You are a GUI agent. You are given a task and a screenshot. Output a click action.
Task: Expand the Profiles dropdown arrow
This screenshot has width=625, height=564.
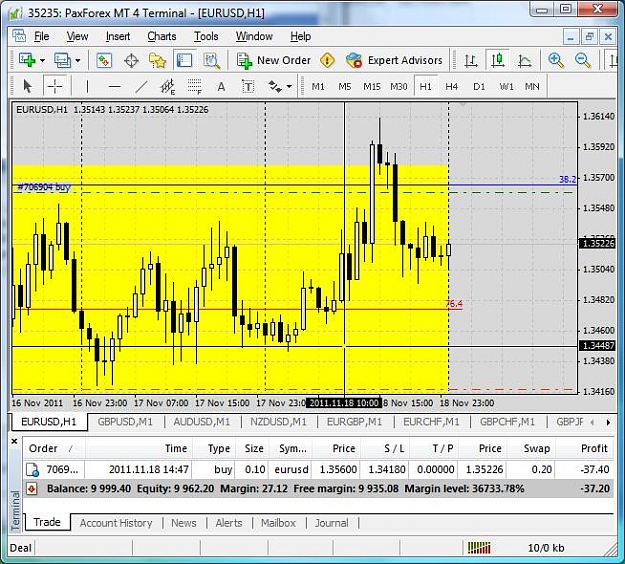pyautogui.click(x=78, y=61)
